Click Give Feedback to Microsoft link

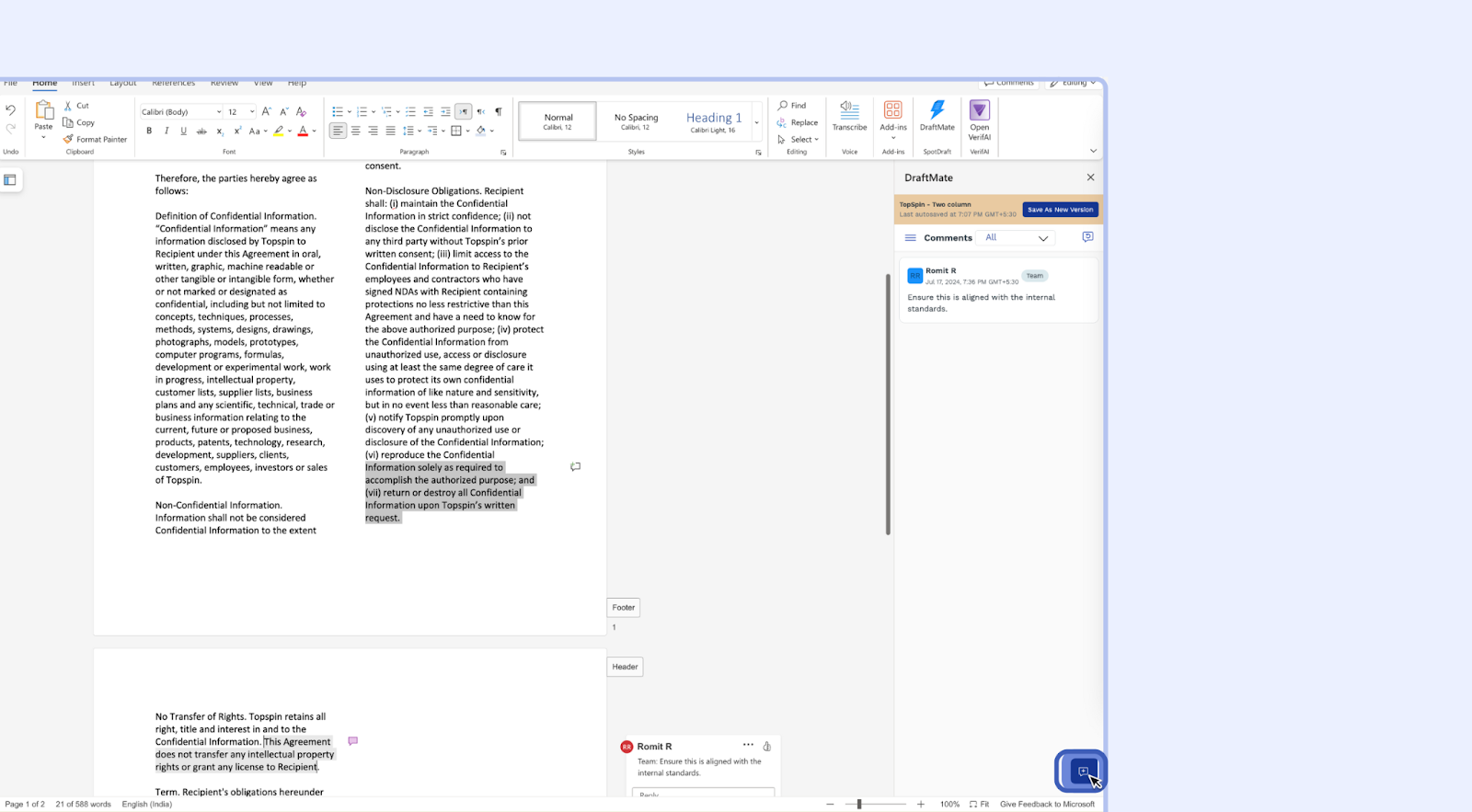pos(1047,805)
